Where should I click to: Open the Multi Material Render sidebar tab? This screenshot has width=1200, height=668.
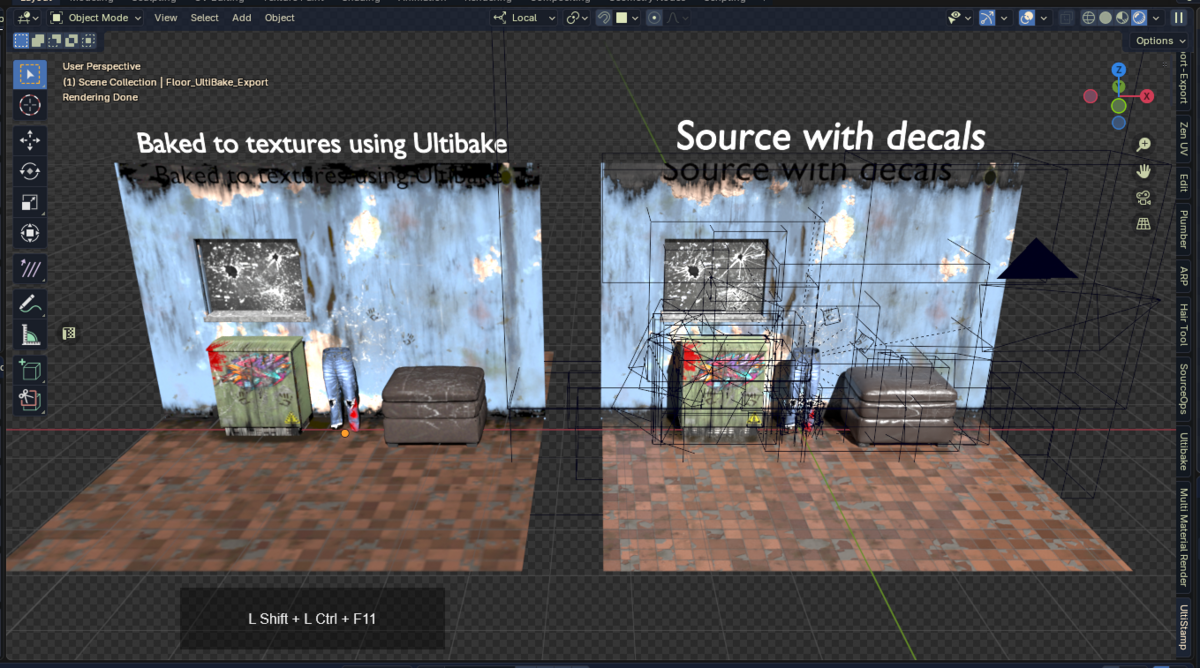pyautogui.click(x=1185, y=536)
